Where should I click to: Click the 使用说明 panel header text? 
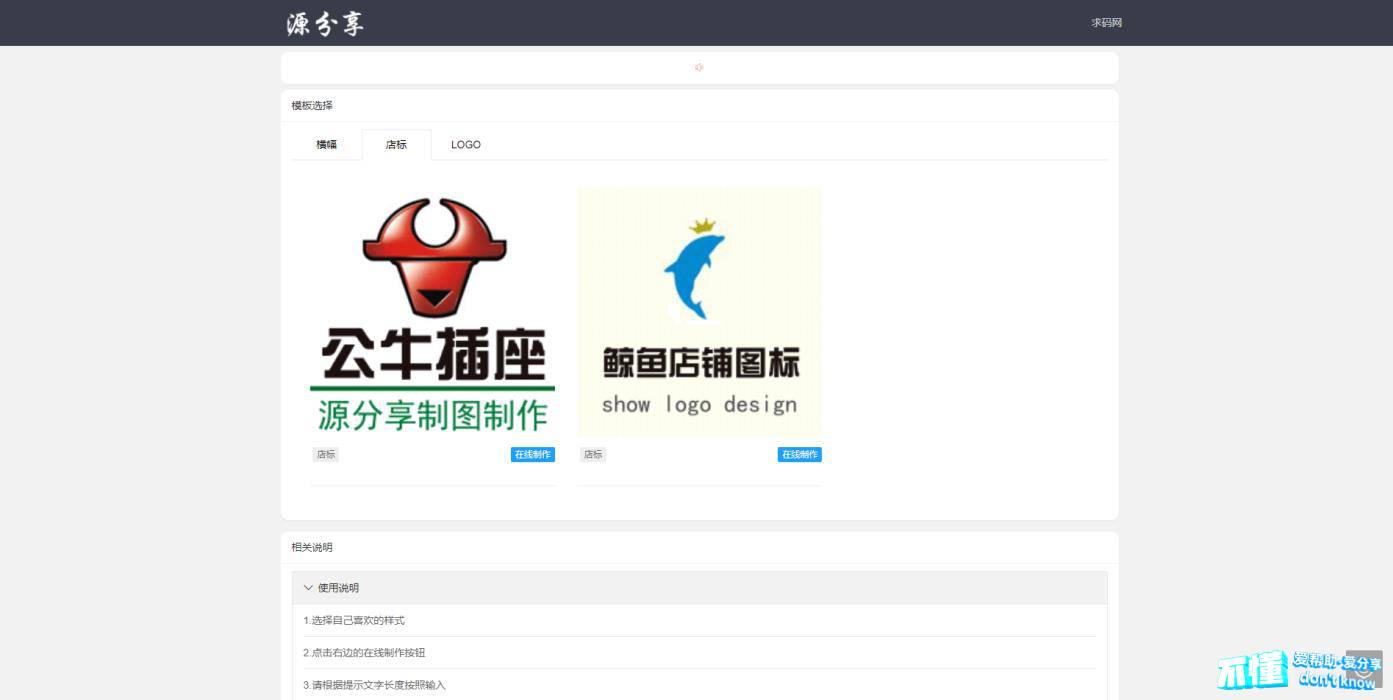point(338,588)
